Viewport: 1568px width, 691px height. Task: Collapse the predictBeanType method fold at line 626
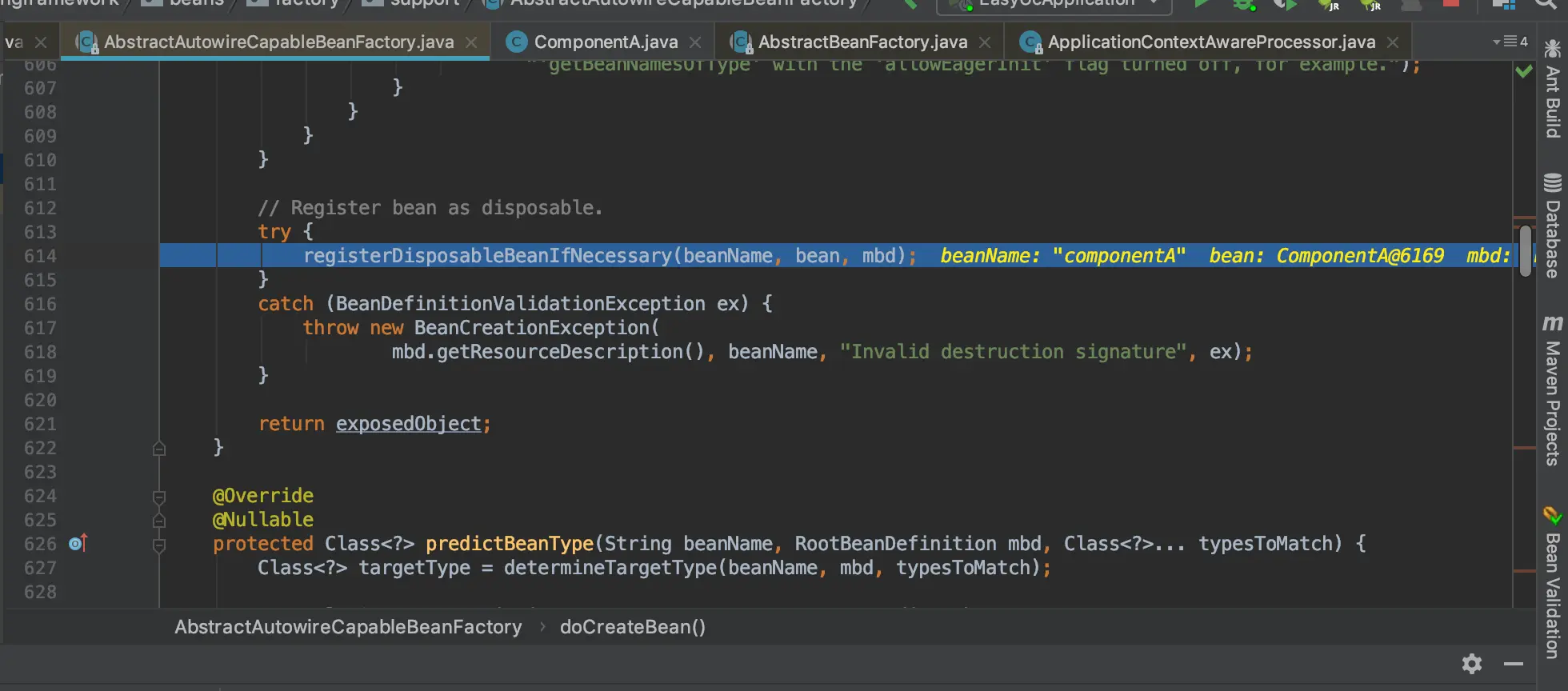[159, 545]
